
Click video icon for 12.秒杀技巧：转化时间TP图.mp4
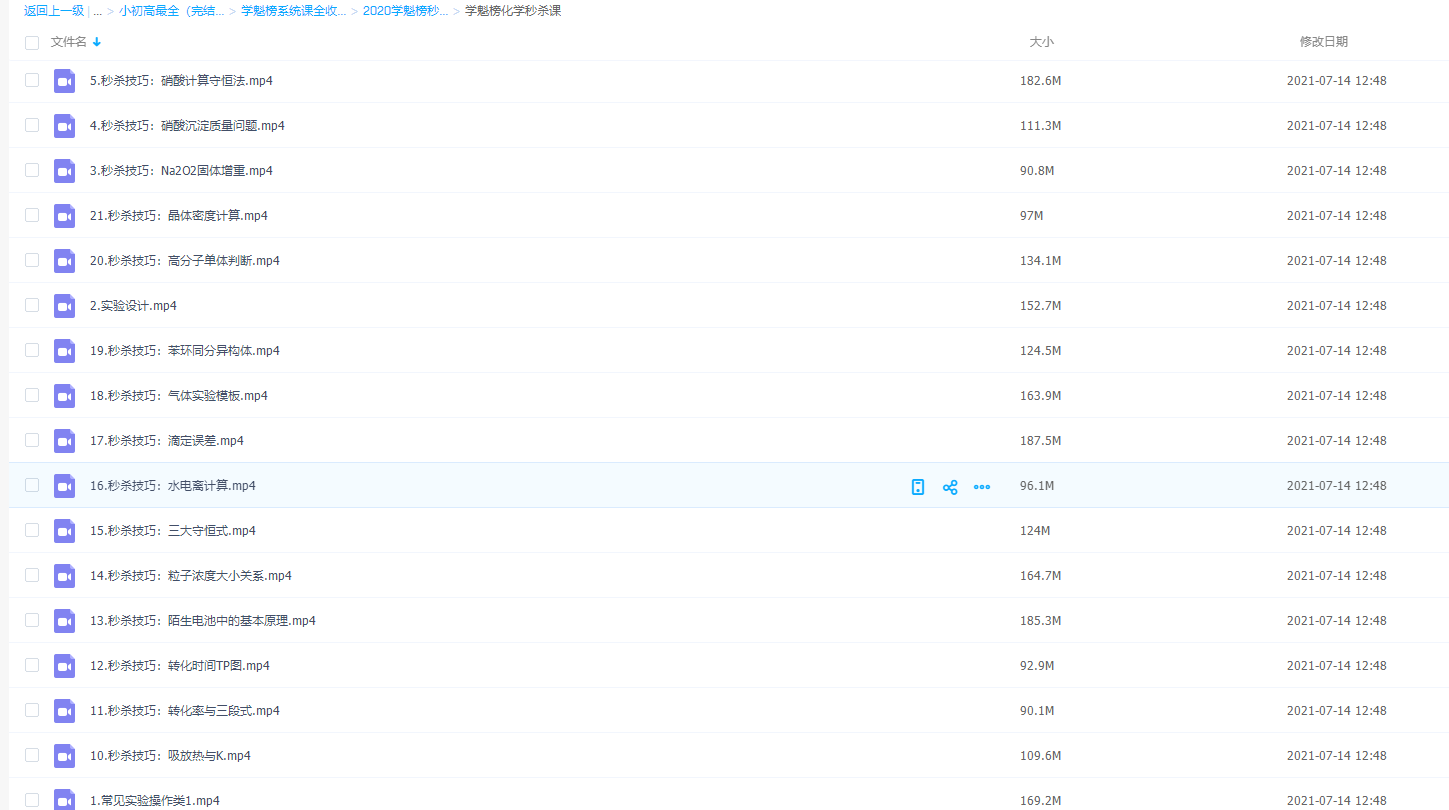click(65, 666)
